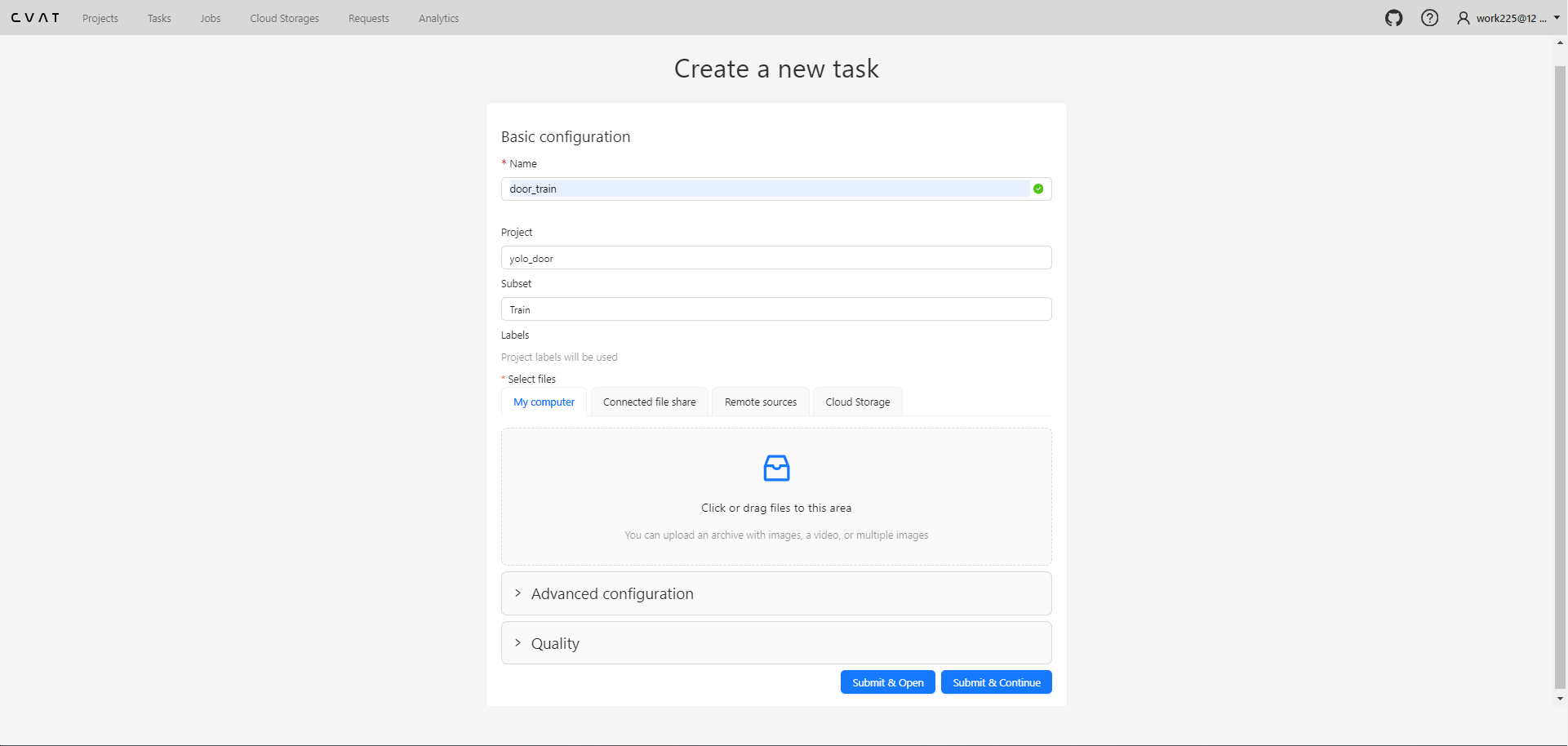Click the 'Basic configuration' heading
1568x746 pixels.
(x=566, y=136)
